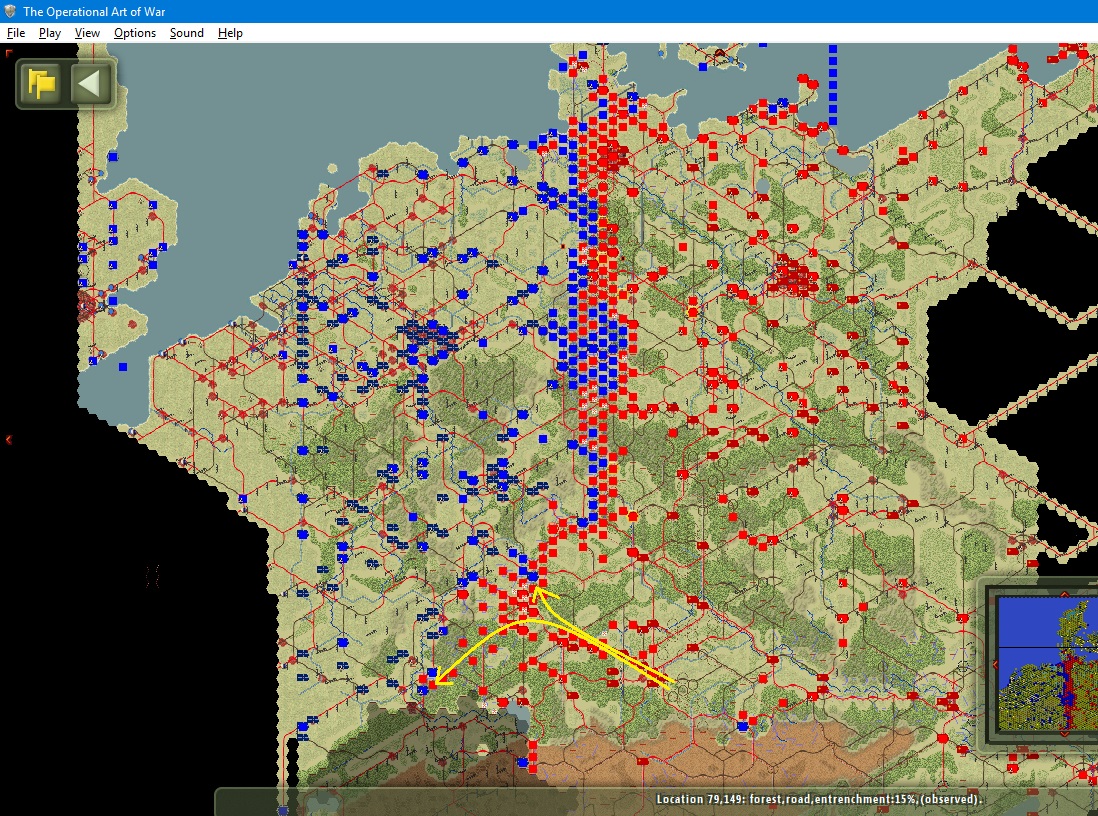Select the vertical blue unit column in the sea
1098x816 pixels.
coord(833,85)
